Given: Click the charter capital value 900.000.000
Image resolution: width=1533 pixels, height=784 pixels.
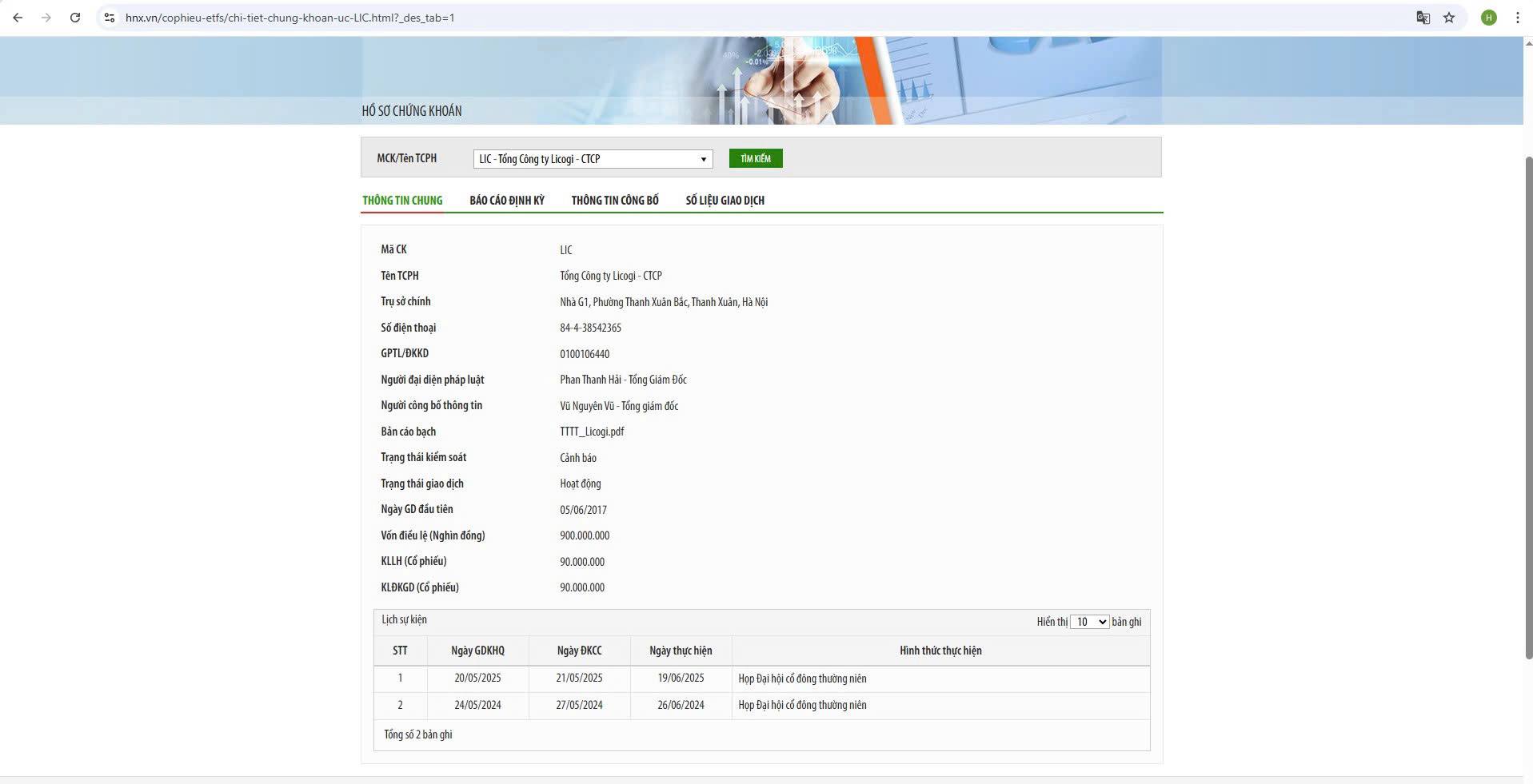Looking at the screenshot, I should 585,535.
